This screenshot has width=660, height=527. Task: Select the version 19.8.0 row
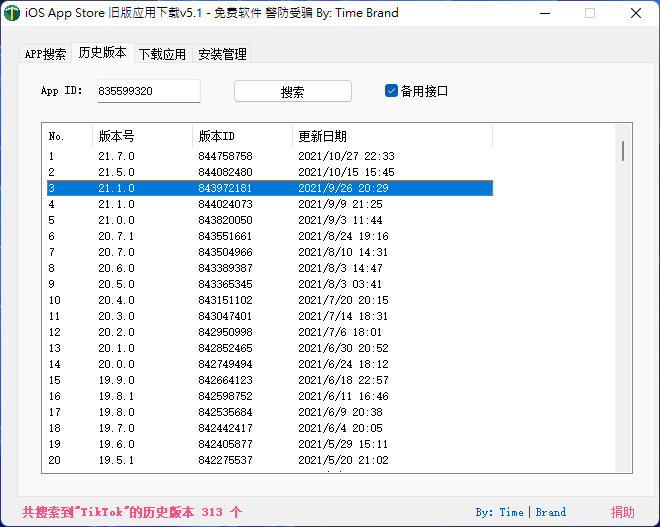click(269, 412)
